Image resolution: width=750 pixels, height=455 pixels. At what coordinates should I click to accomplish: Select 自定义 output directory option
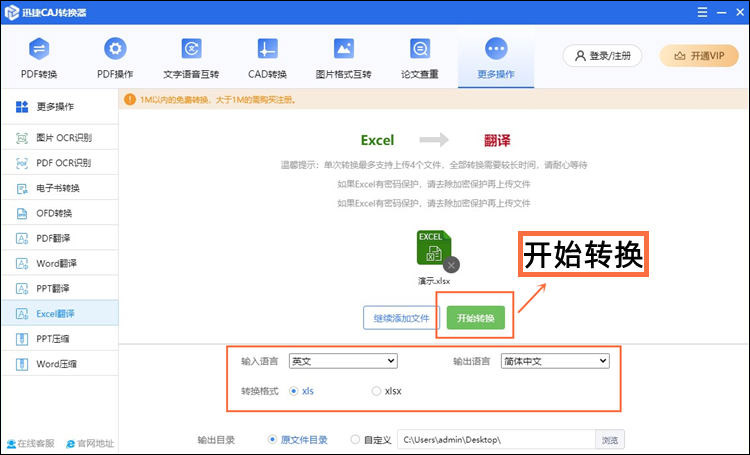pos(355,439)
